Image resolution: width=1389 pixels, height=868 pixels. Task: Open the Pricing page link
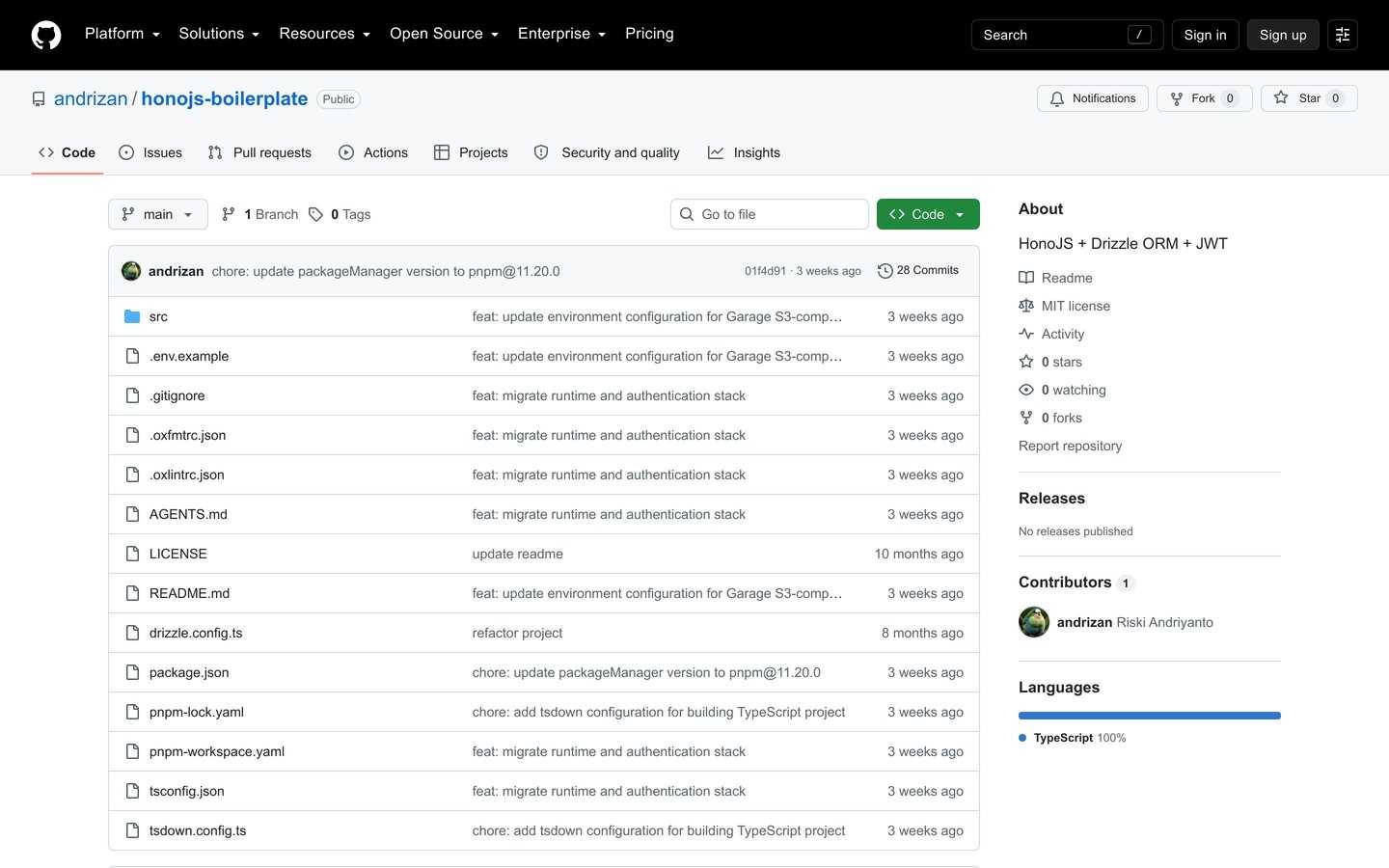click(649, 34)
